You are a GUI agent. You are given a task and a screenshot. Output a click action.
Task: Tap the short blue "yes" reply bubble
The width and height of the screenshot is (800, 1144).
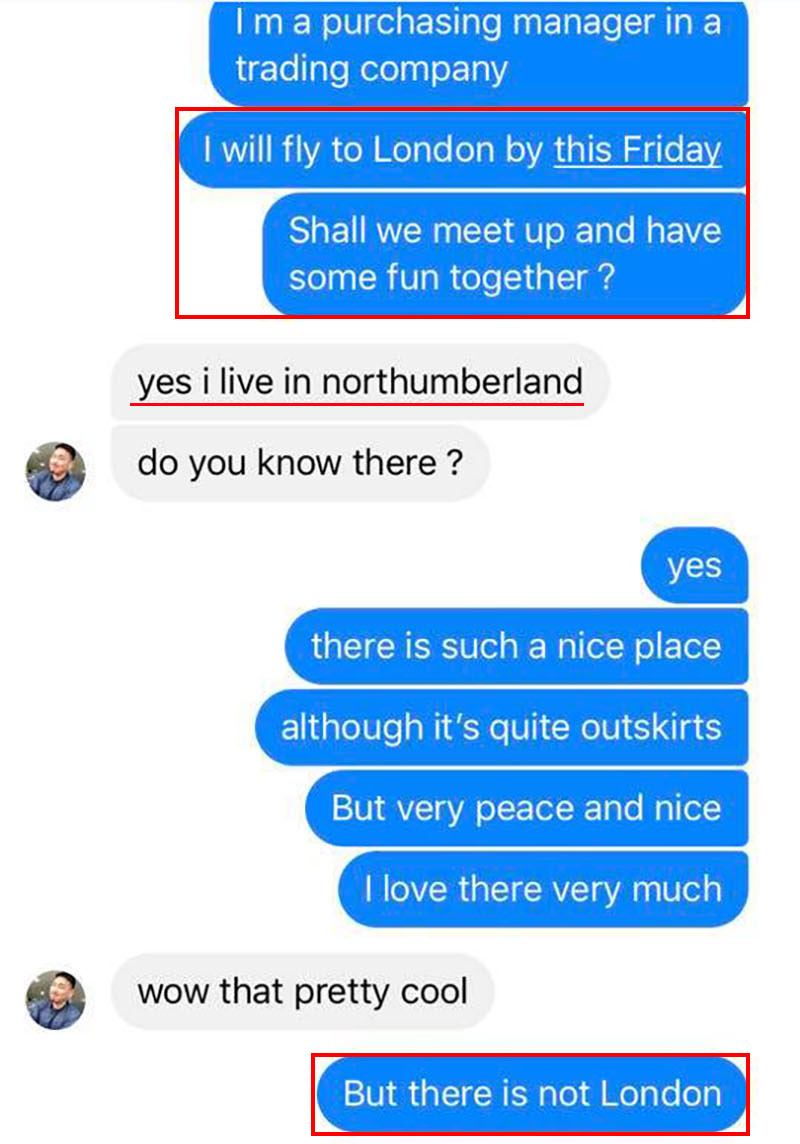[x=694, y=565]
